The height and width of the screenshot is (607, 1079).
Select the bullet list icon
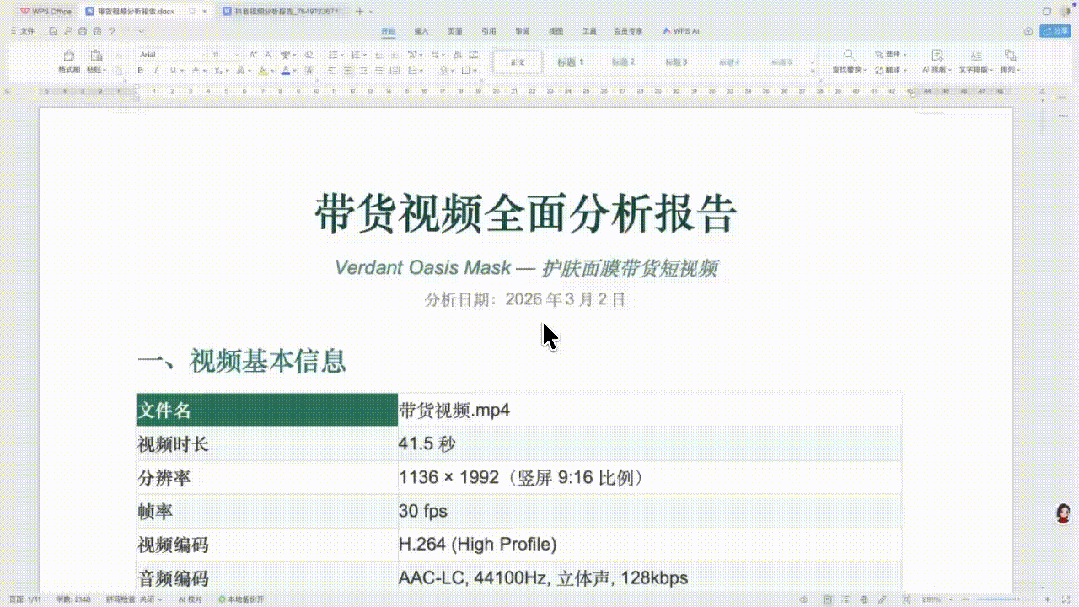click(334, 54)
